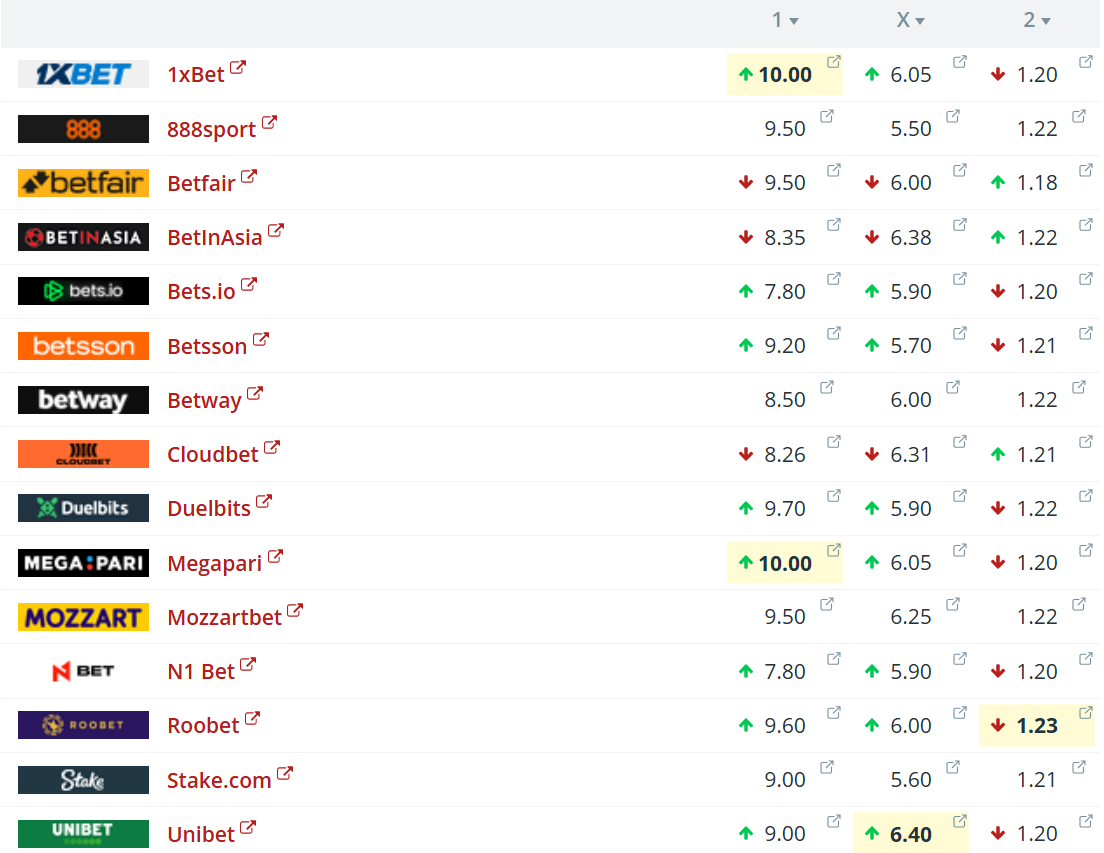Click the external icon beside 888sport's 9.50 odds
The width and height of the screenshot is (1104, 853).
[827, 117]
